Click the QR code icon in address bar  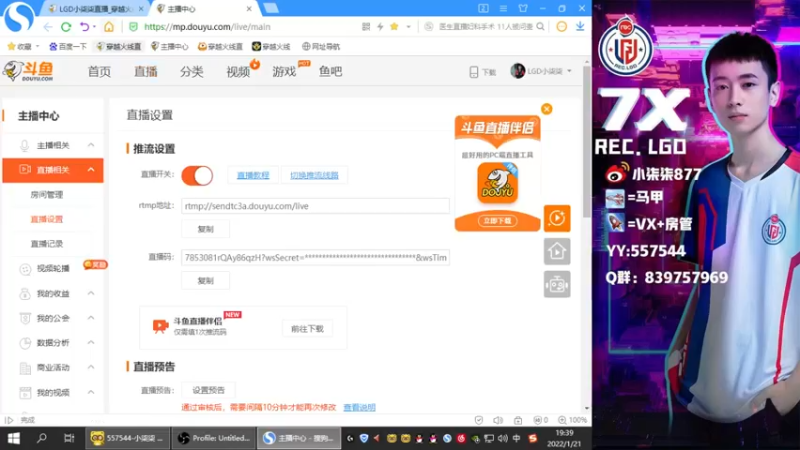click(366, 27)
